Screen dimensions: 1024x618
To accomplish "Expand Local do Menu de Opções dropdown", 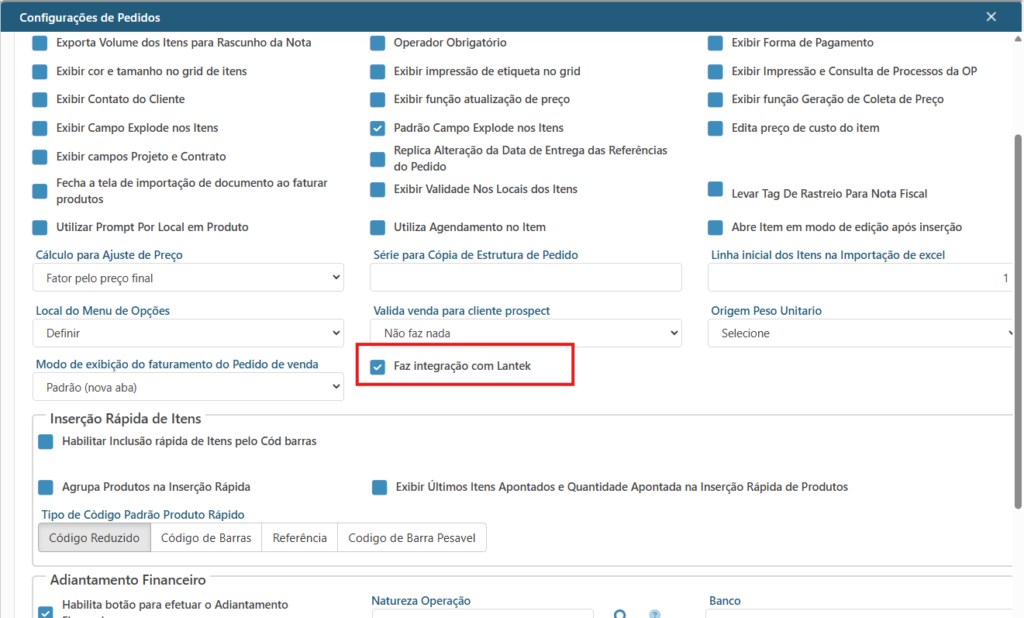I will click(189, 333).
